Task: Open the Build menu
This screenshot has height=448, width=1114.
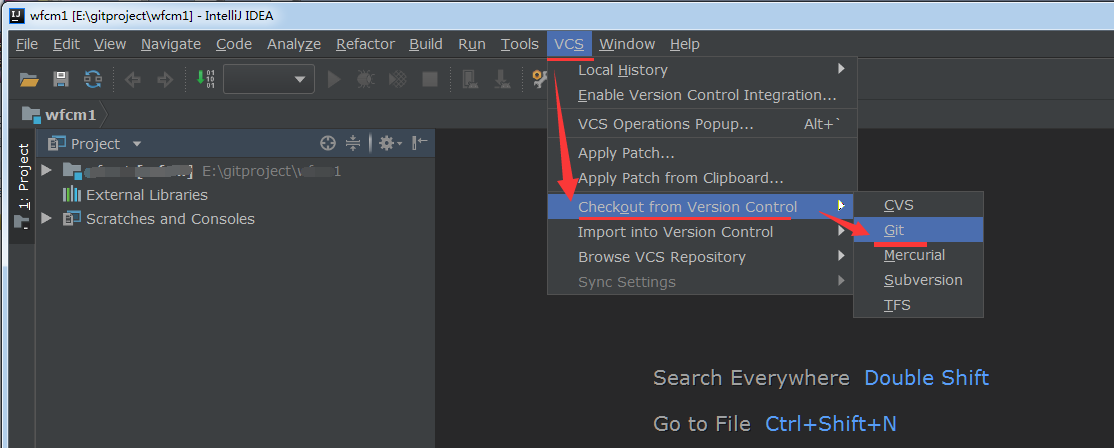Action: (426, 44)
